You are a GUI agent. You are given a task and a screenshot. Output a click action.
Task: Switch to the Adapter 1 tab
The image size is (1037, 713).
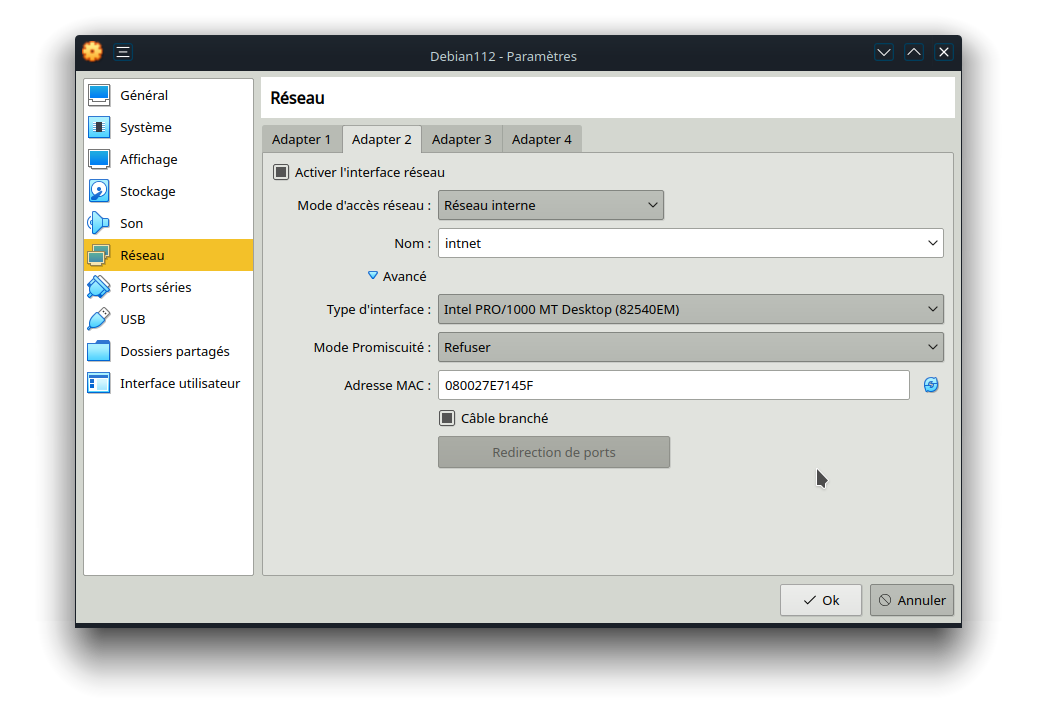pyautogui.click(x=301, y=140)
